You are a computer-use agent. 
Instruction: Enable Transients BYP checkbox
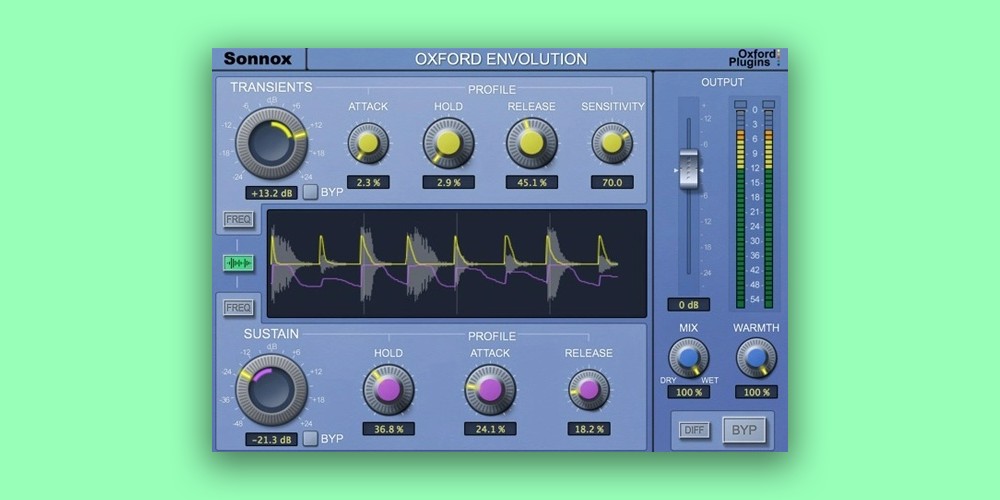[310, 192]
